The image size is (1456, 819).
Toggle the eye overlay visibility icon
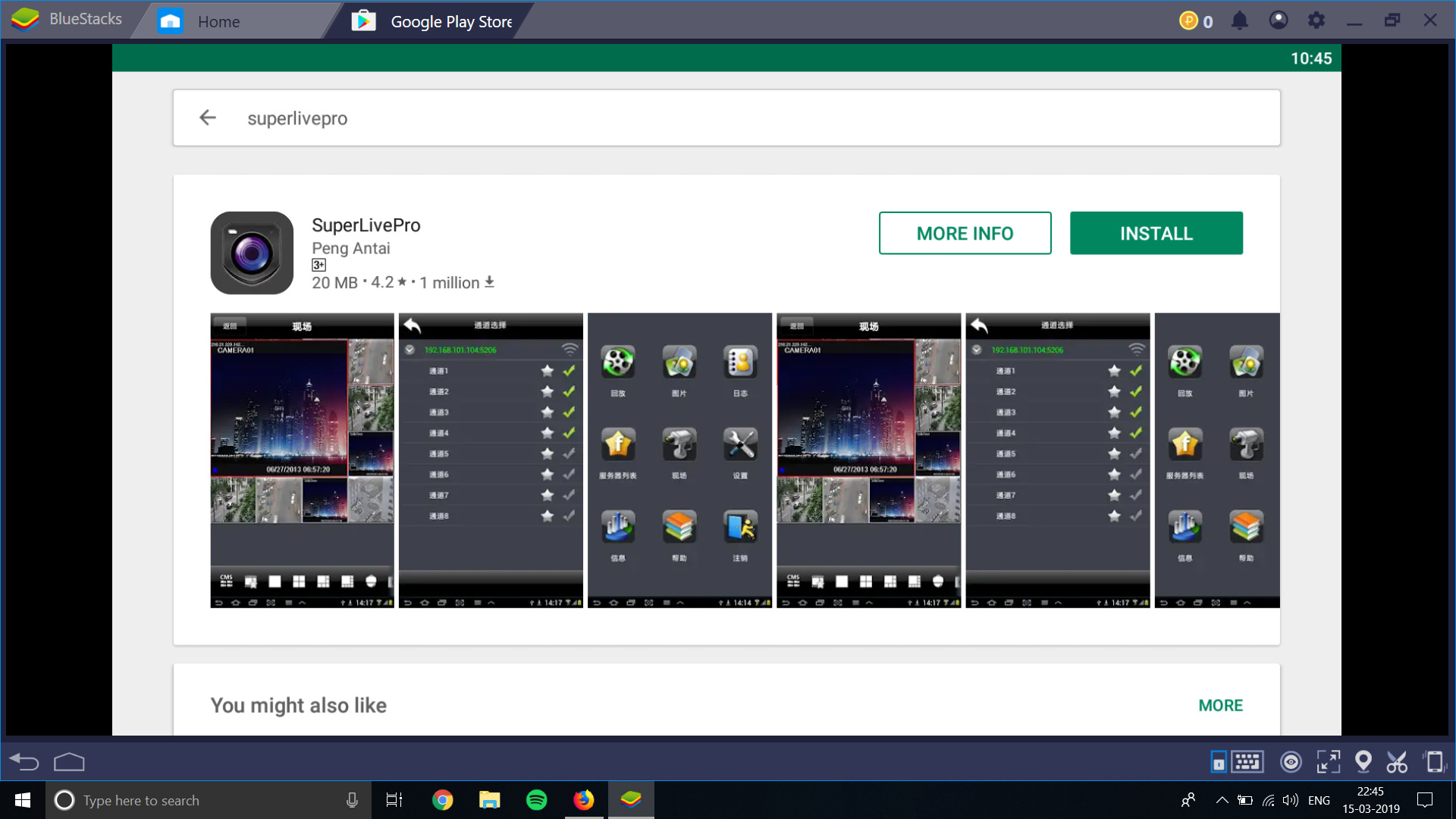pyautogui.click(x=1290, y=761)
